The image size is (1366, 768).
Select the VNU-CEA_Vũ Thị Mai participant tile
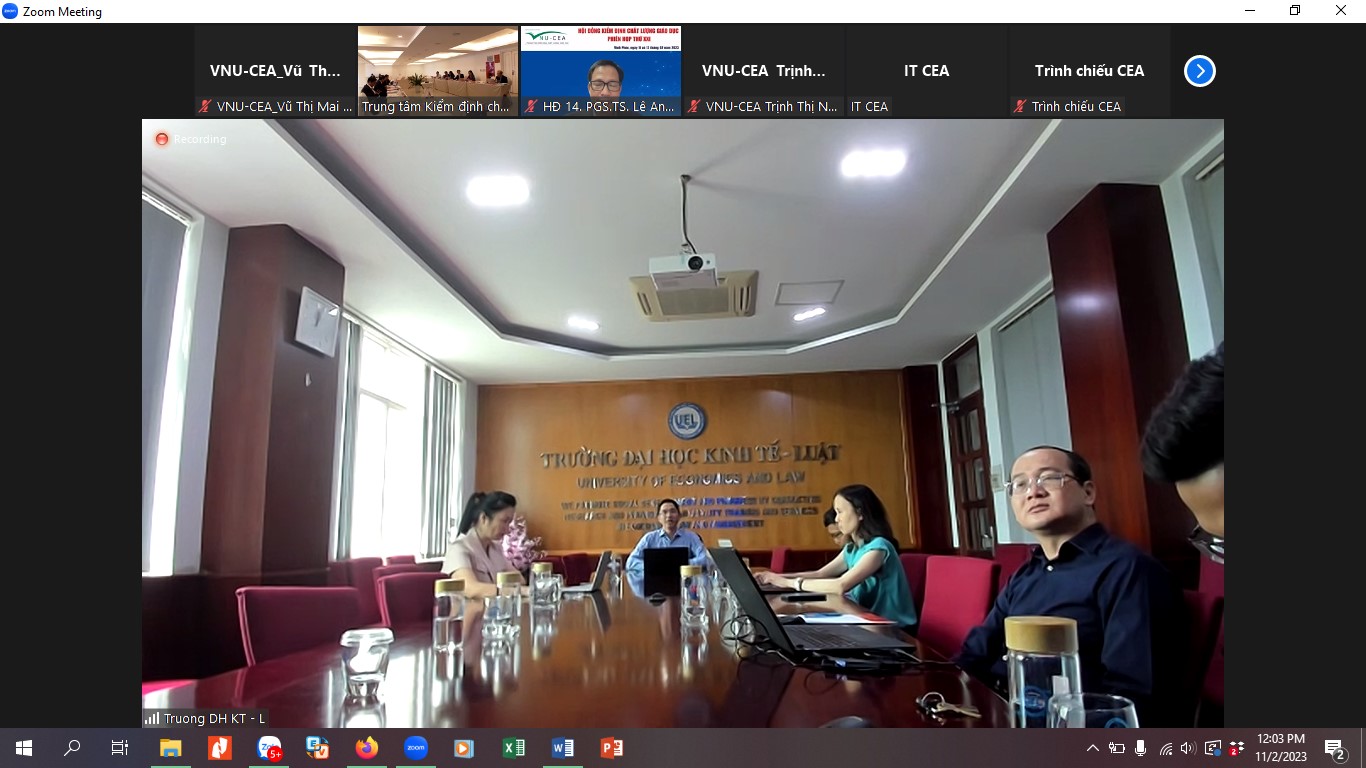(275, 71)
